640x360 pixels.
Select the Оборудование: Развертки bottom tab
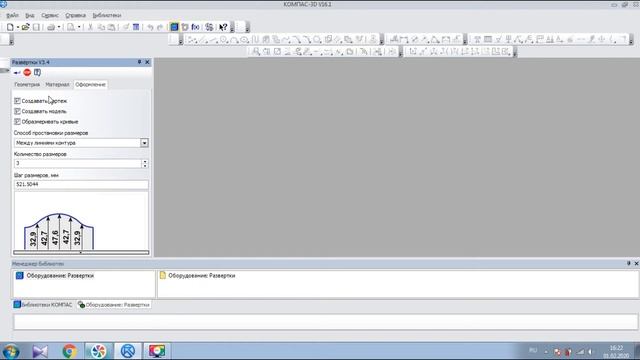point(114,305)
